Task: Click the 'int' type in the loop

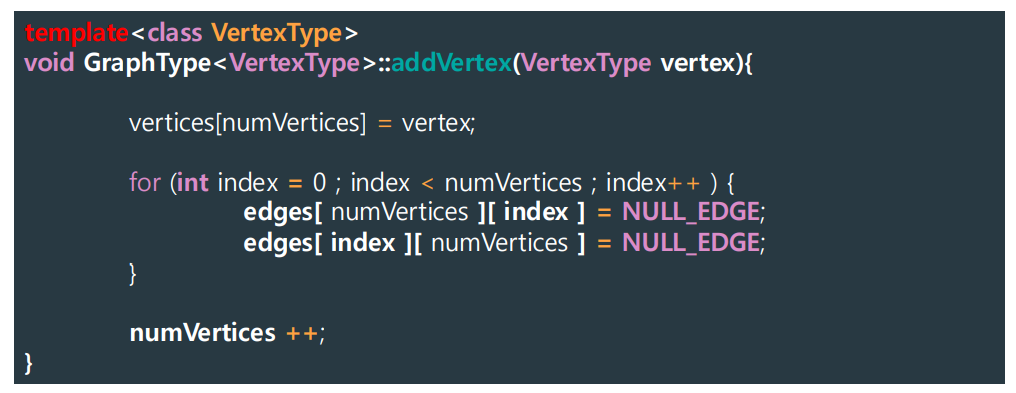Action: [193, 183]
